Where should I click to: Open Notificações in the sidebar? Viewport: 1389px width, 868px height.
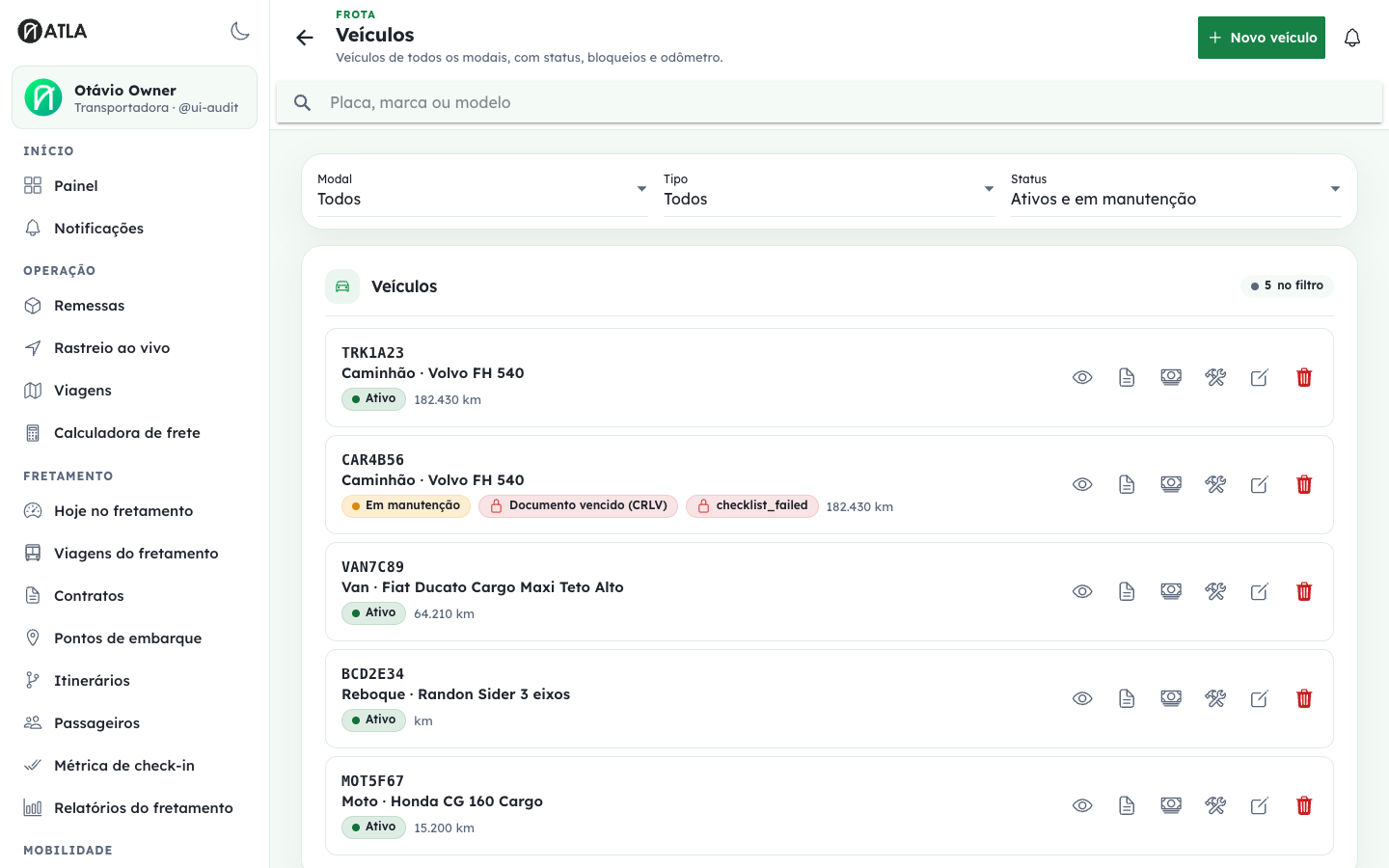click(134, 229)
